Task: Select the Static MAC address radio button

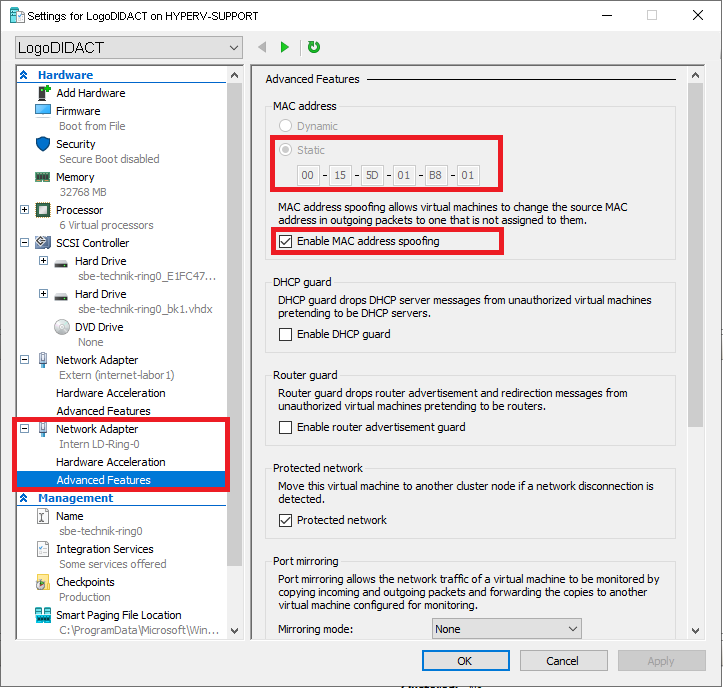Action: [x=285, y=149]
